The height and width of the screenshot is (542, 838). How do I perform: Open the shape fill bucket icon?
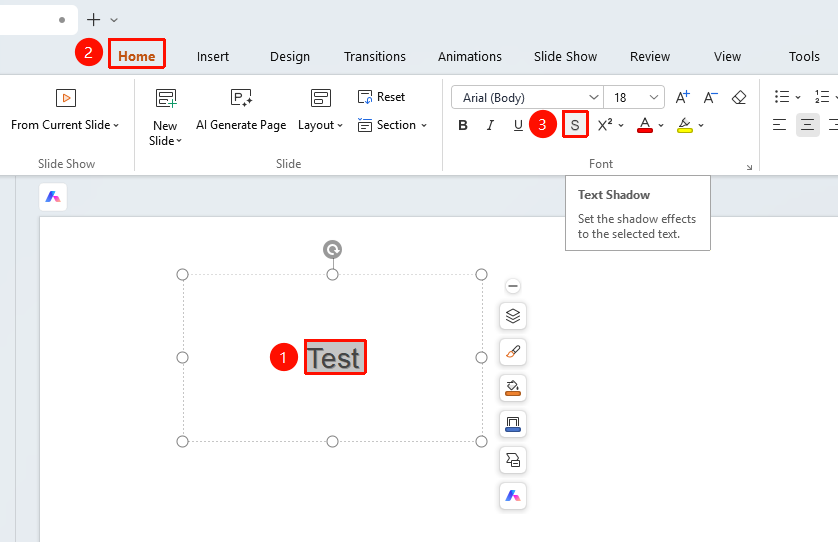coord(513,388)
